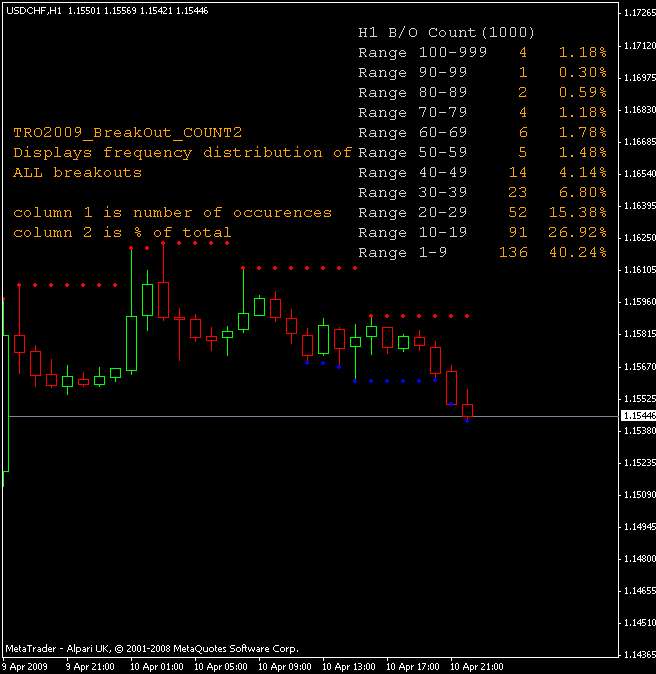Select the Range 1-9 row label
This screenshot has width=656, height=674.
pyautogui.click(x=399, y=252)
